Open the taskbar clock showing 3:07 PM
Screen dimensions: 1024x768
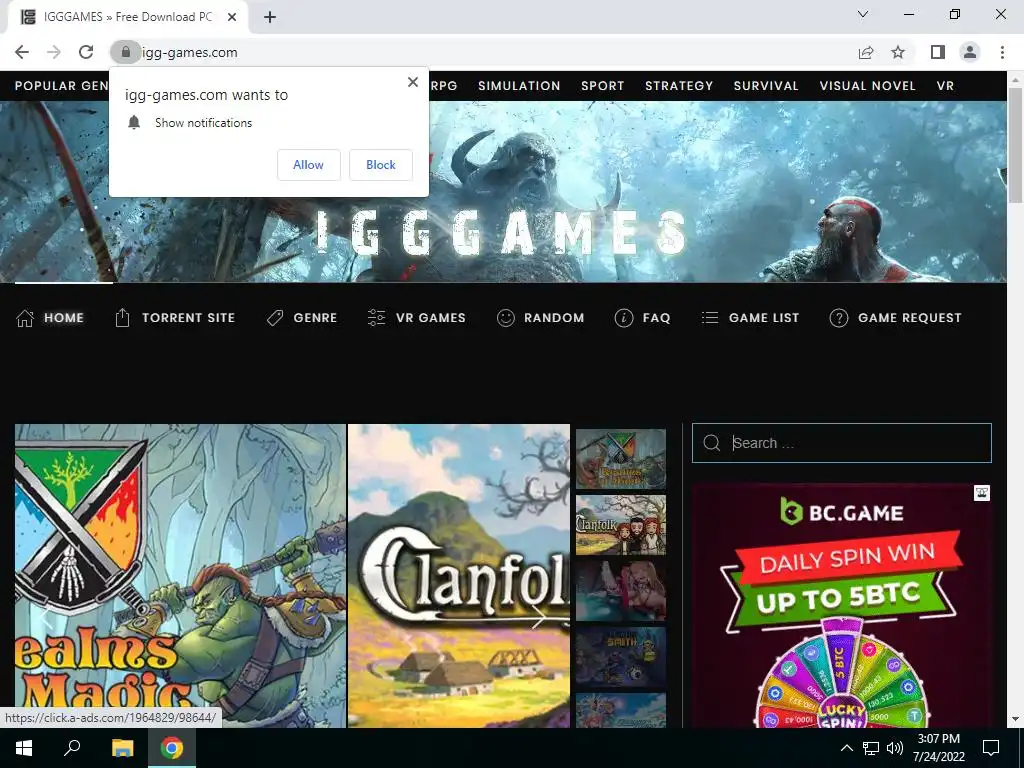coord(939,748)
